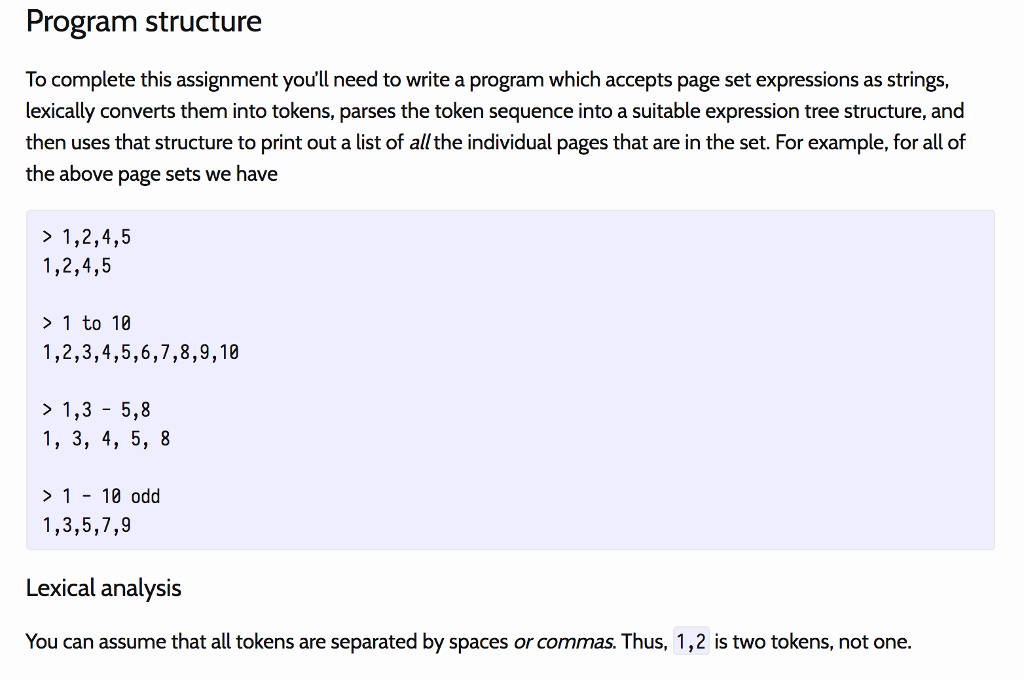Click the inline code 1,2
The width and height of the screenshot is (1024, 680).
(691, 641)
